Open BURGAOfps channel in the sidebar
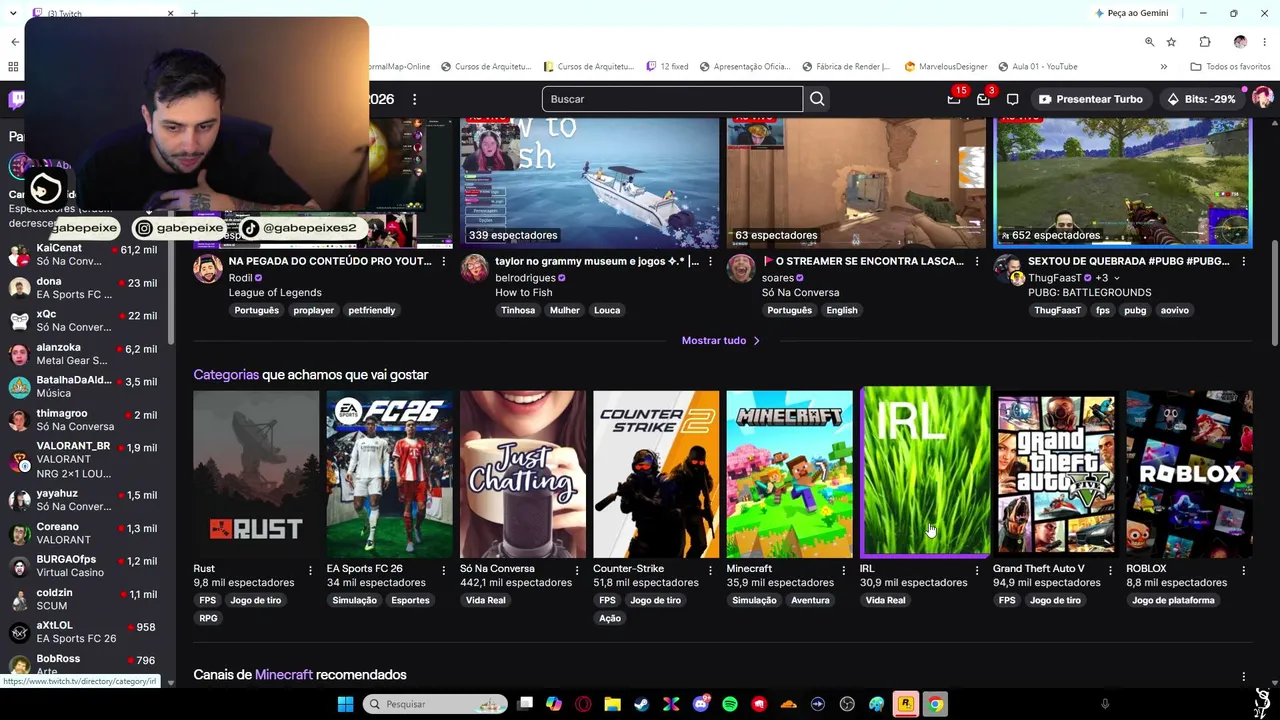Viewport: 1280px width, 720px height. [x=88, y=566]
